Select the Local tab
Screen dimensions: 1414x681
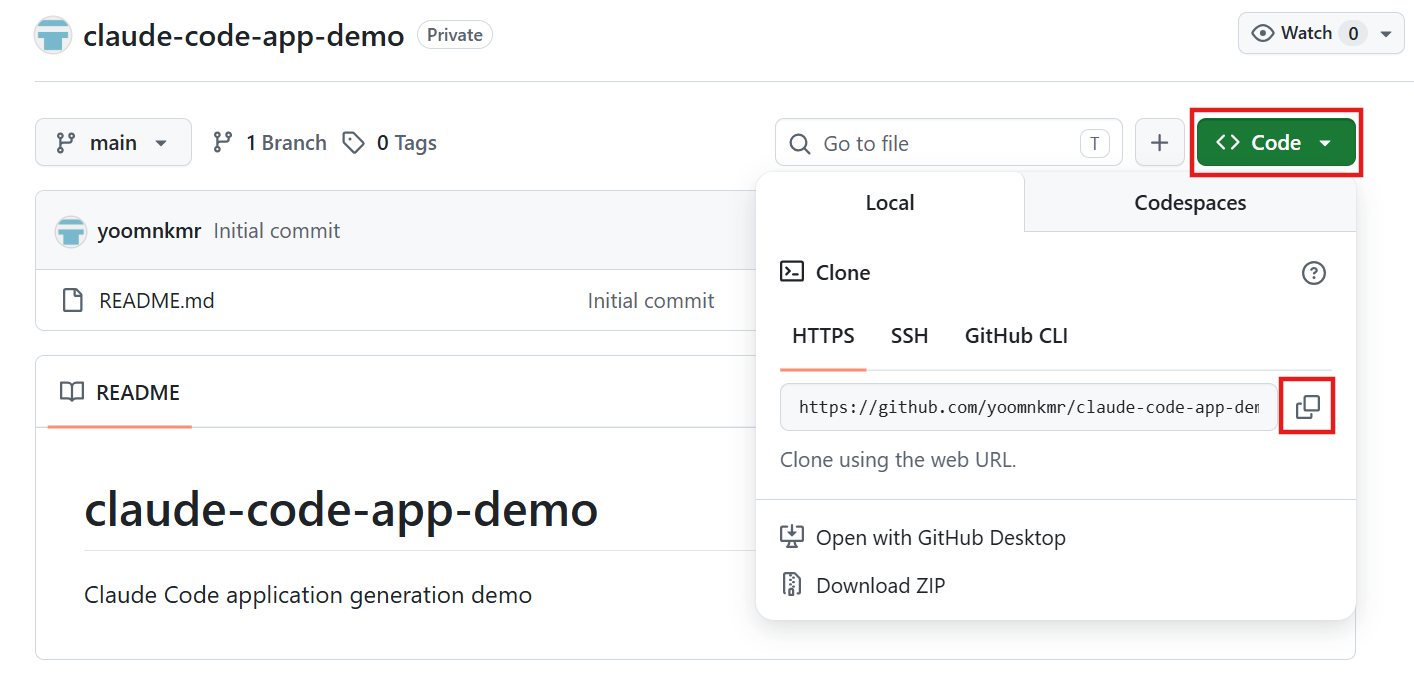pyautogui.click(x=890, y=203)
